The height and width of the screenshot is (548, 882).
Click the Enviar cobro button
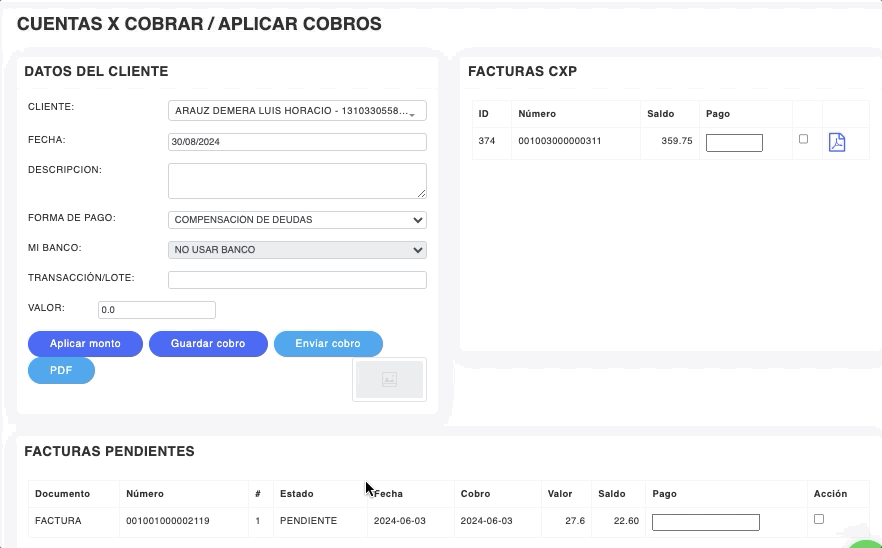pyautogui.click(x=328, y=344)
